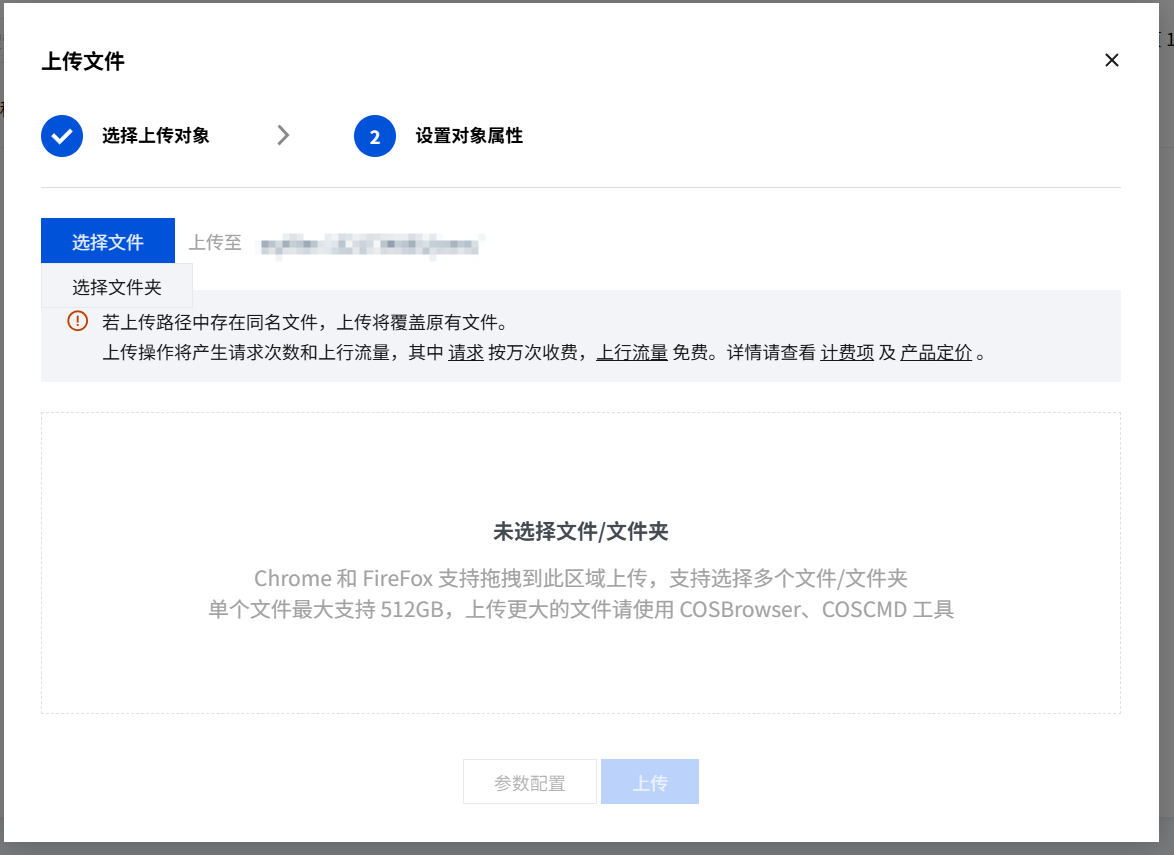This screenshot has height=855, width=1174.
Task: Choose 选择文件夹 from the dropdown
Action: tap(116, 285)
